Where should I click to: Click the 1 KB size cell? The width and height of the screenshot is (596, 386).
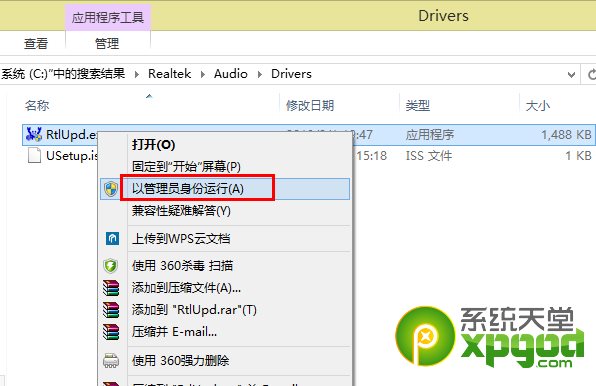pyautogui.click(x=579, y=155)
